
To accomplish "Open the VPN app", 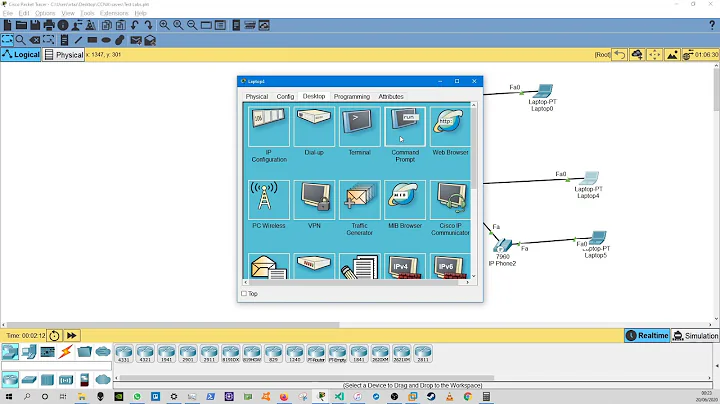I will coord(314,200).
